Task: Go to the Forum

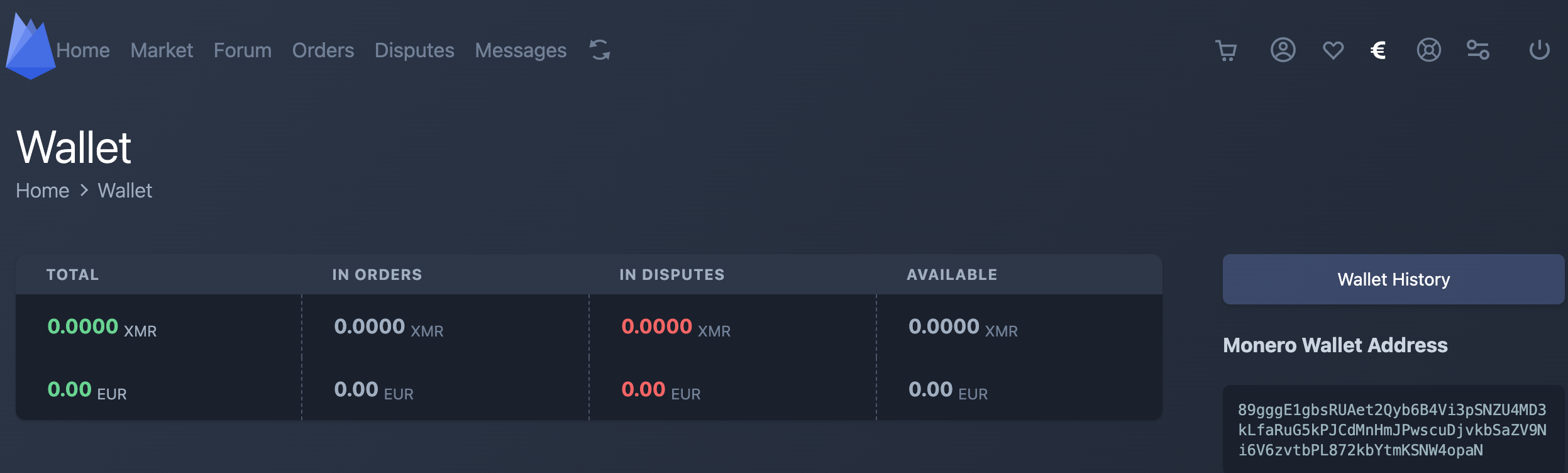Action: (243, 50)
